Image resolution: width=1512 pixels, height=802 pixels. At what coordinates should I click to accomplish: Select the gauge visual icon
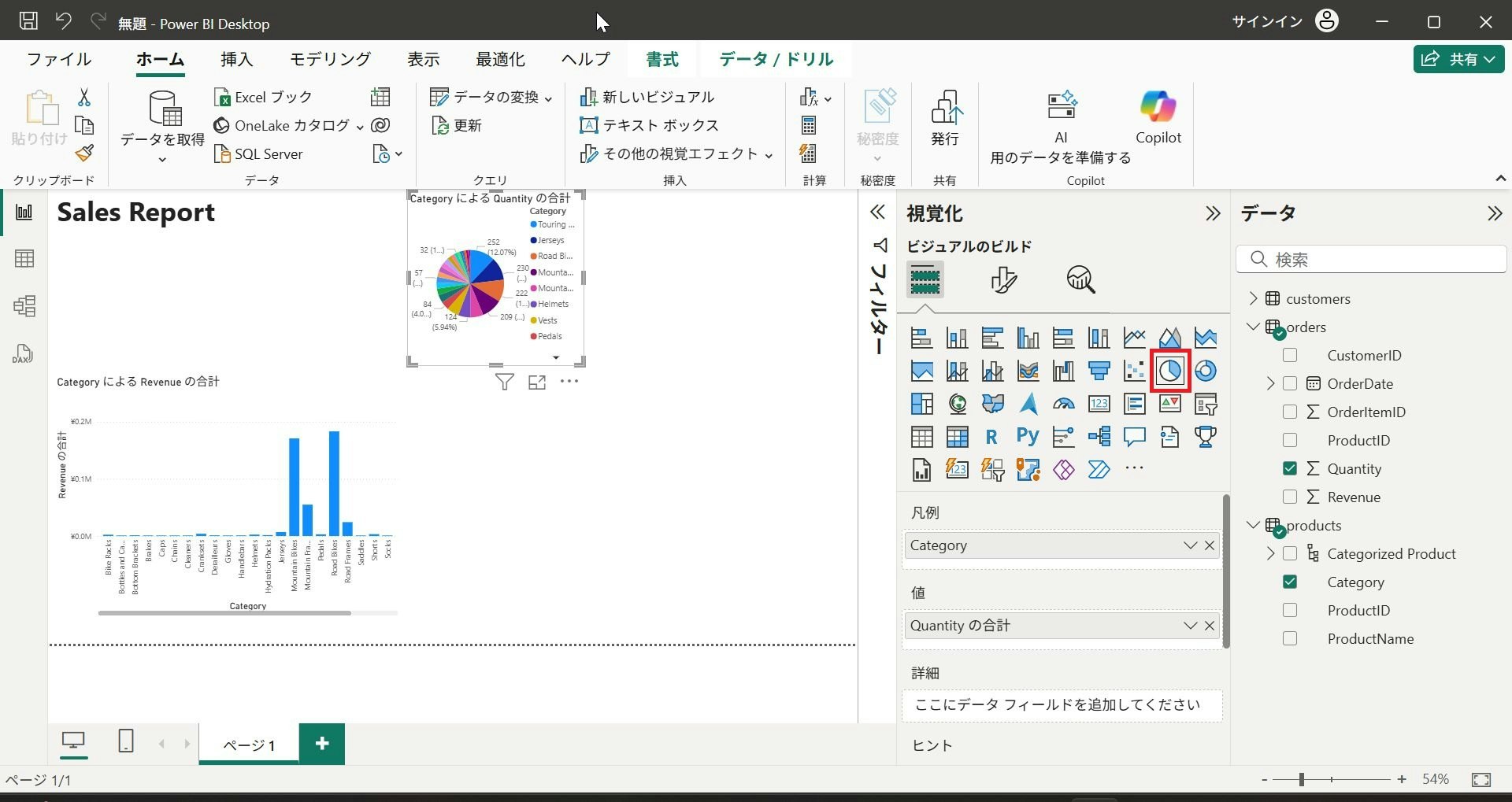click(1064, 404)
